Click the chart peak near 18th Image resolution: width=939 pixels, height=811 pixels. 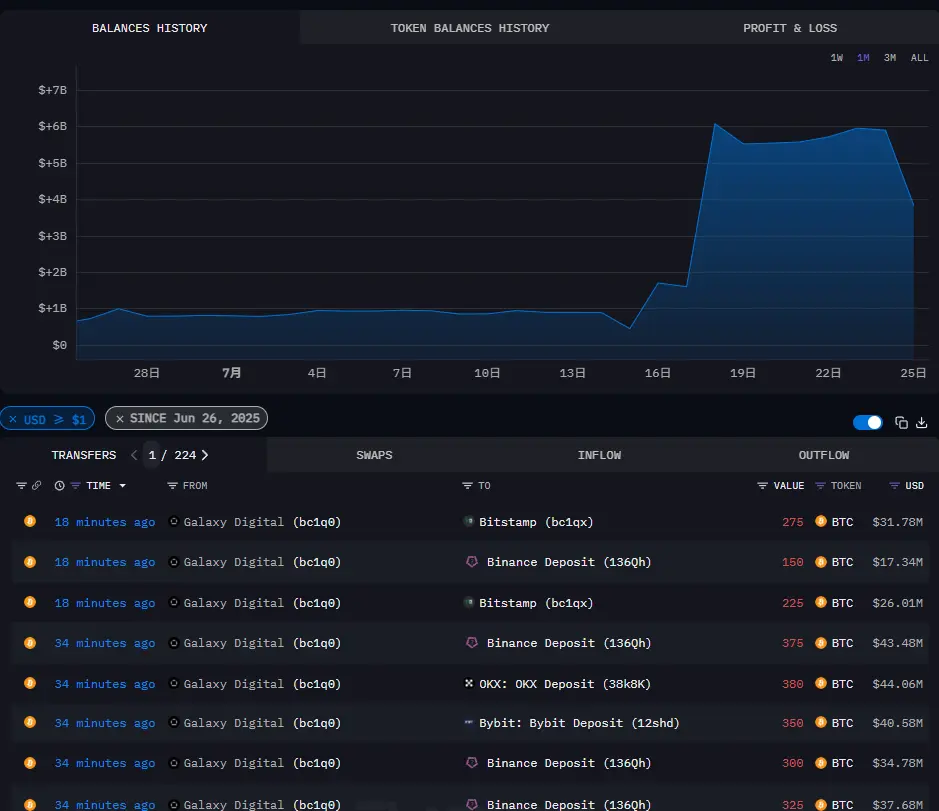pyautogui.click(x=715, y=124)
